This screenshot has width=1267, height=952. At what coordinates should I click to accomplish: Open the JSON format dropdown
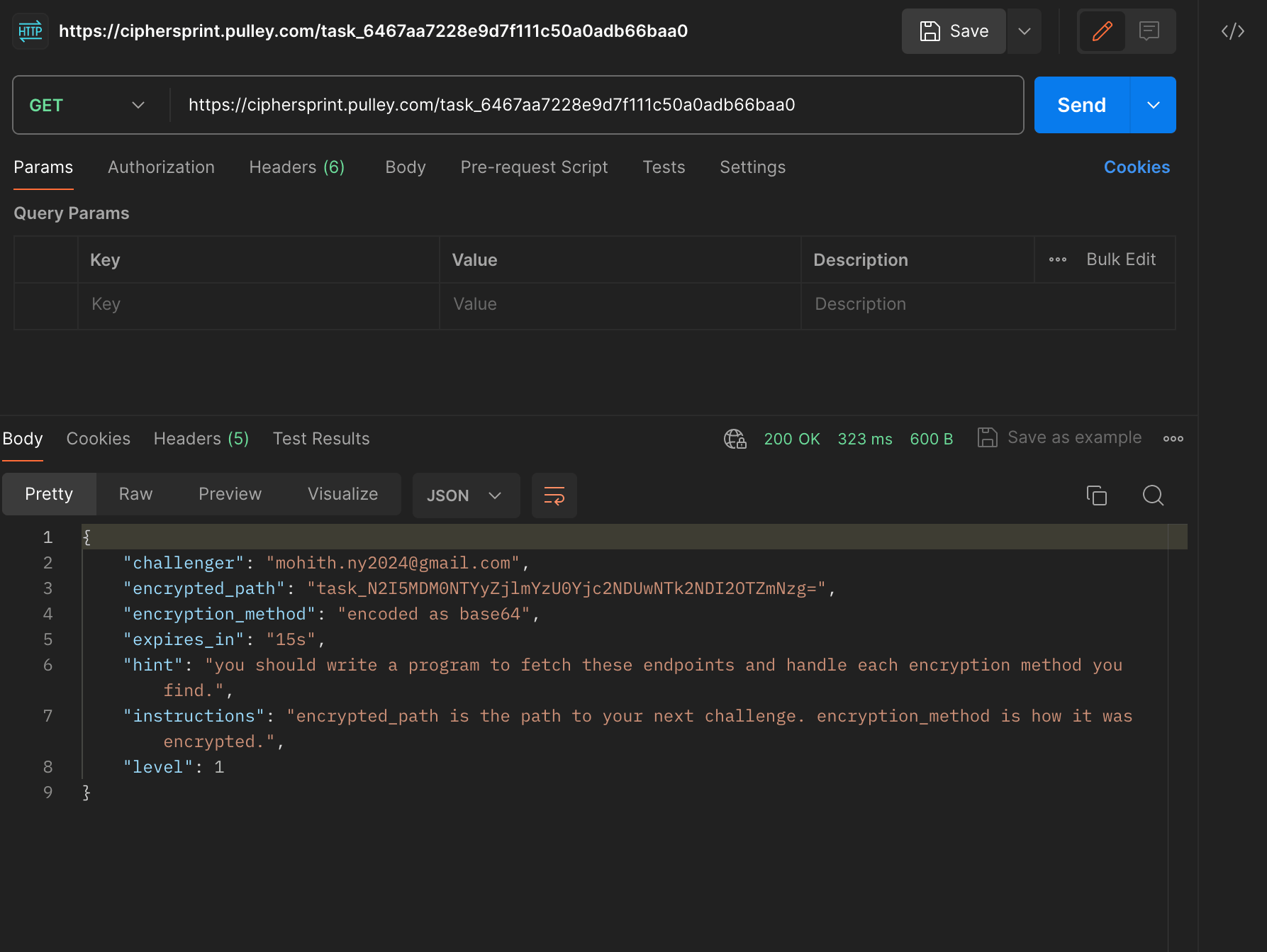(466, 495)
